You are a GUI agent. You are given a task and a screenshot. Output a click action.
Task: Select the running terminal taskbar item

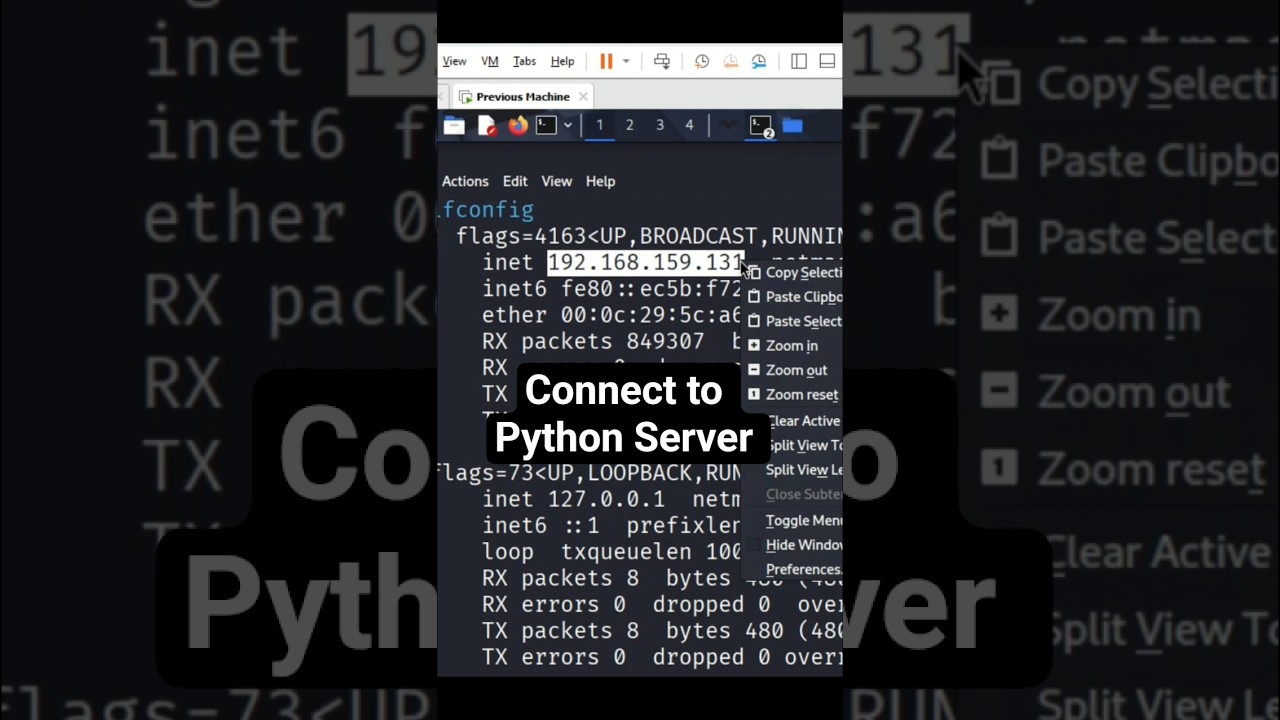pos(762,126)
